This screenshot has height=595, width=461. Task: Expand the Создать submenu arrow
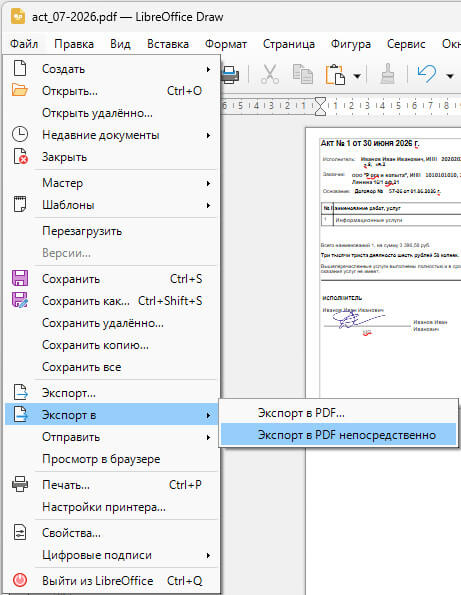208,69
